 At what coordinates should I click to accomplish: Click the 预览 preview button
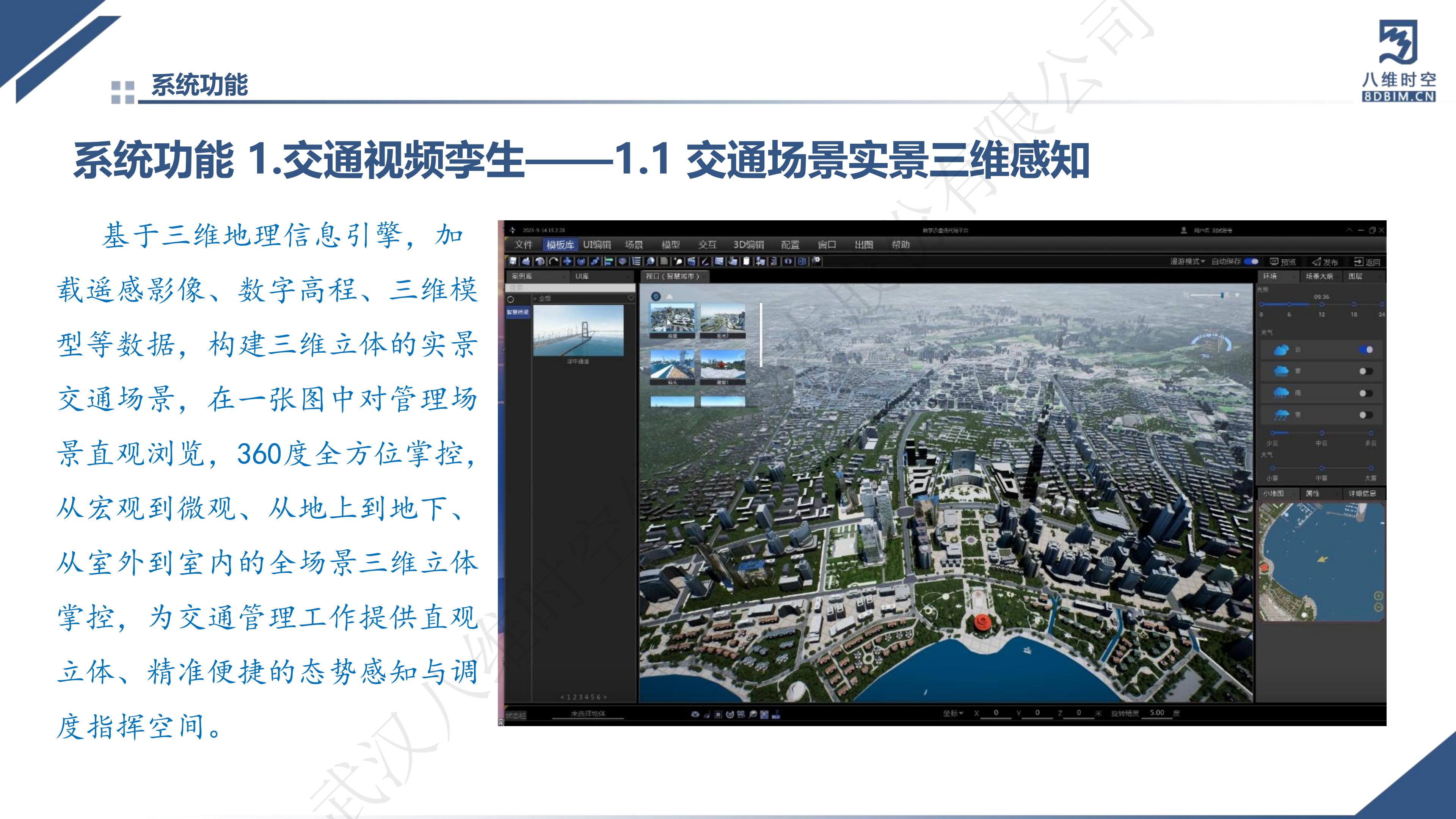tap(1282, 262)
